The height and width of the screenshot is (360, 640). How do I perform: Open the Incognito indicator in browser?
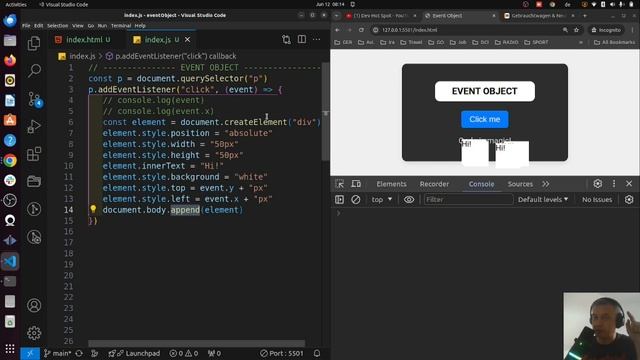coord(606,30)
